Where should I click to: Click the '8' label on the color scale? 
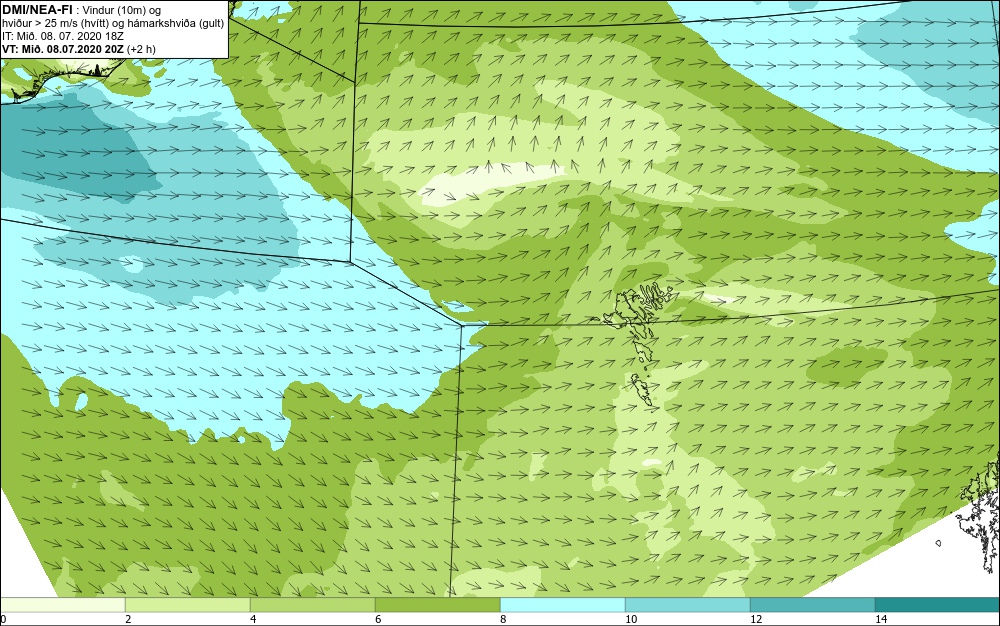click(503, 619)
